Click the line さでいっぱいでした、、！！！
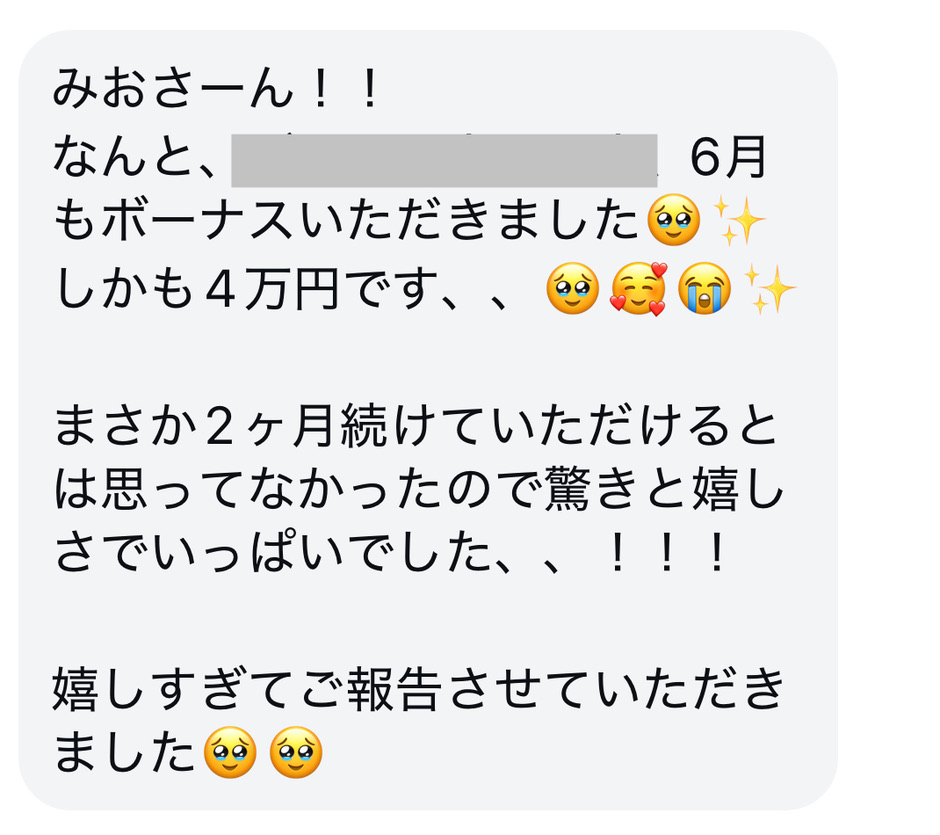The width and height of the screenshot is (940, 835). click(x=390, y=554)
